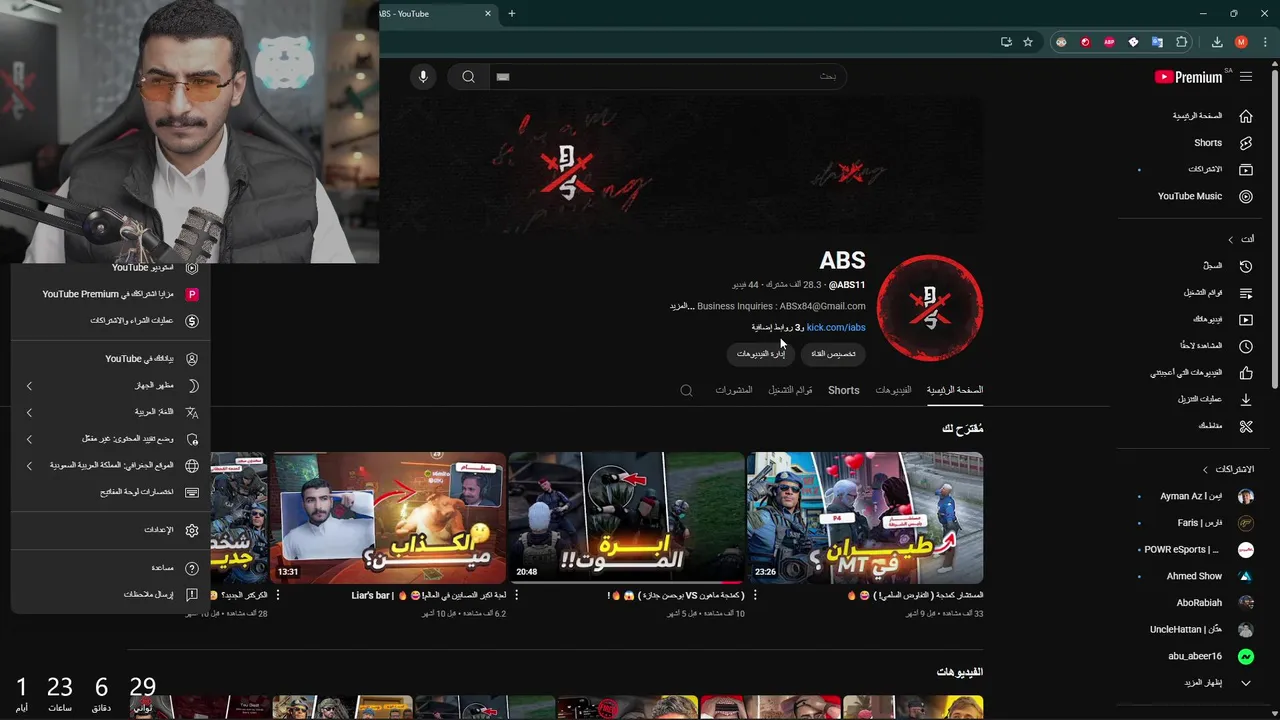Open the browser downloads icon

[1217, 42]
